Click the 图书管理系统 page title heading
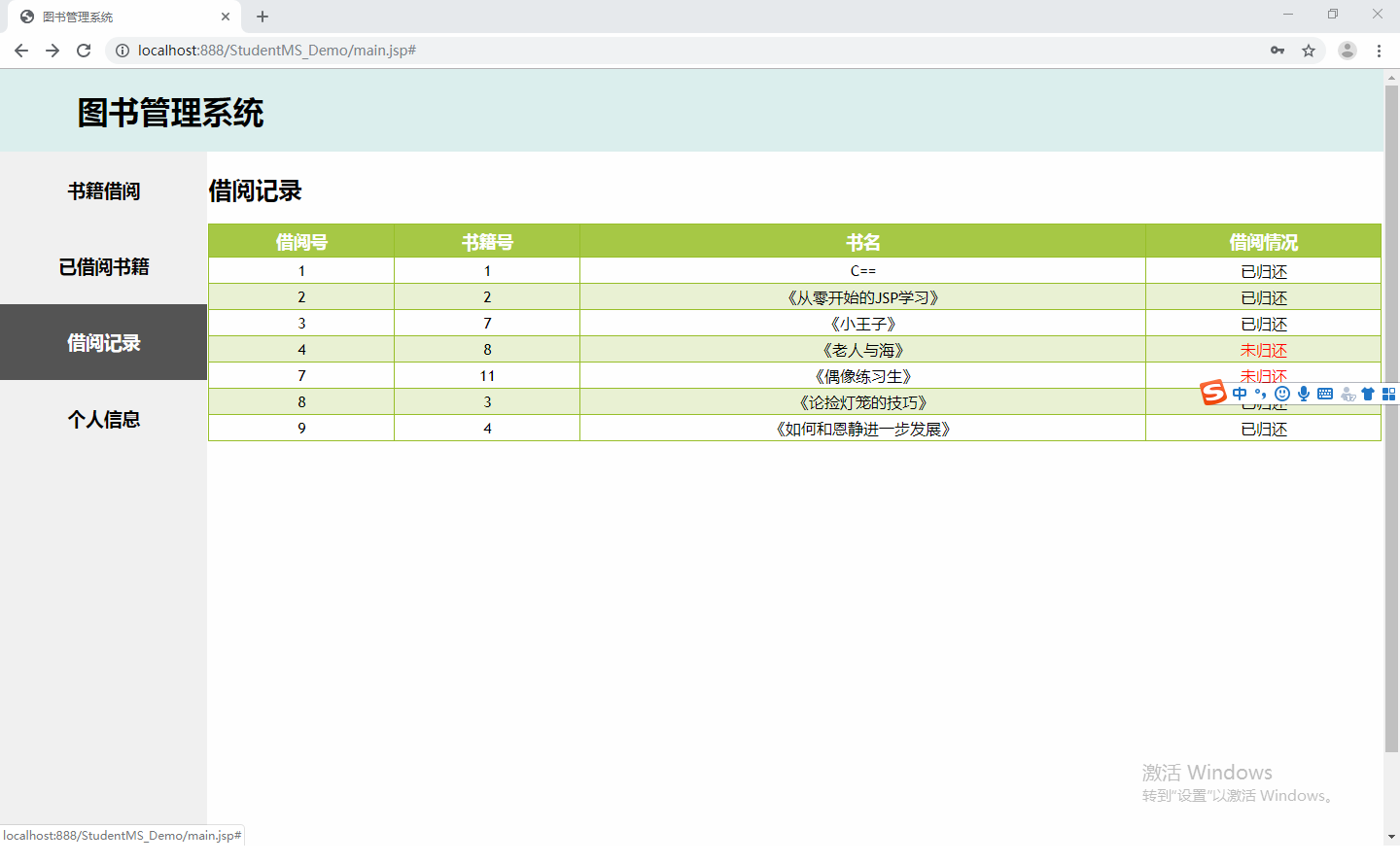1400x864 pixels. pos(170,113)
